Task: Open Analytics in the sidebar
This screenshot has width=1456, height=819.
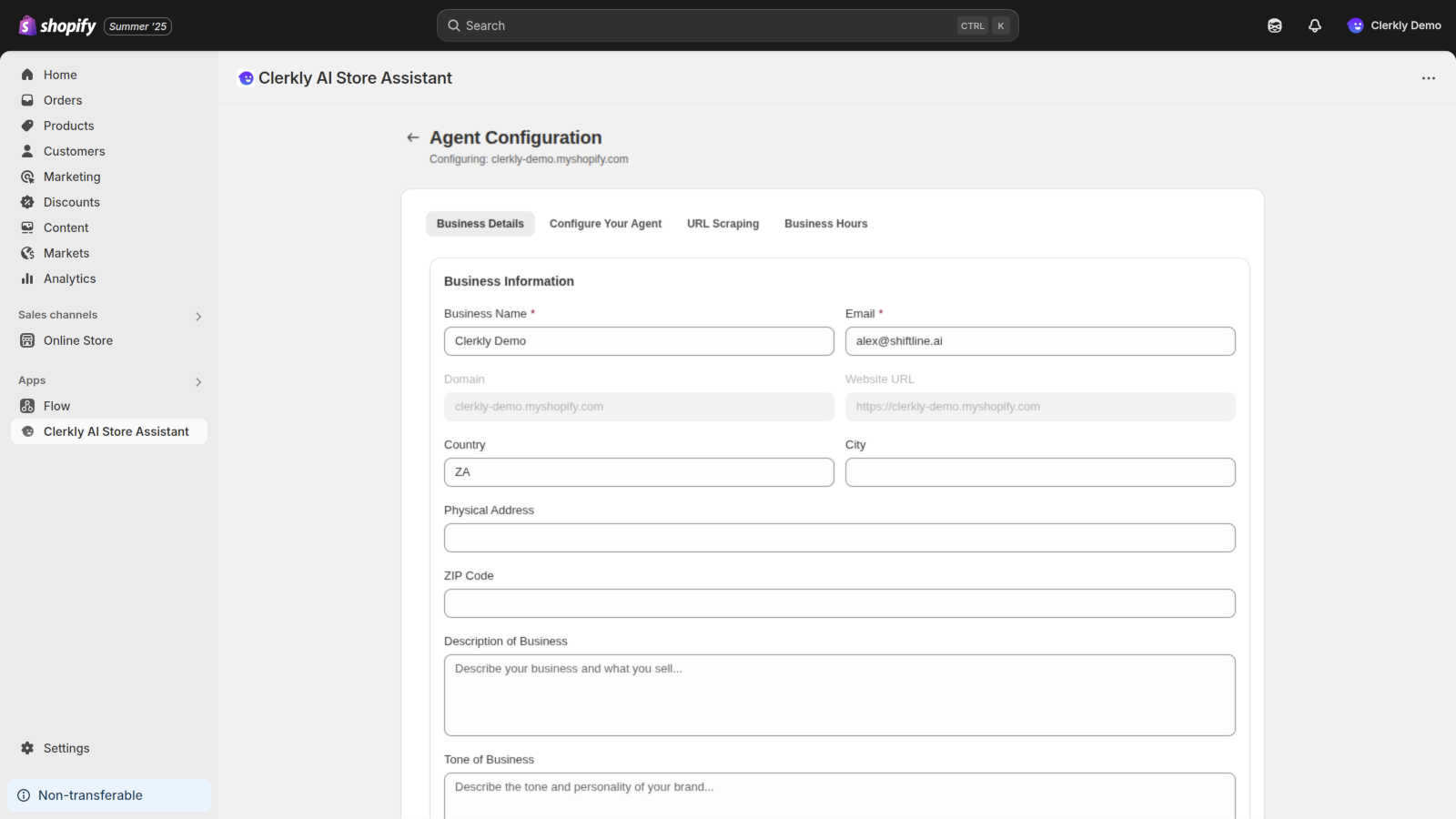Action: click(x=109, y=278)
